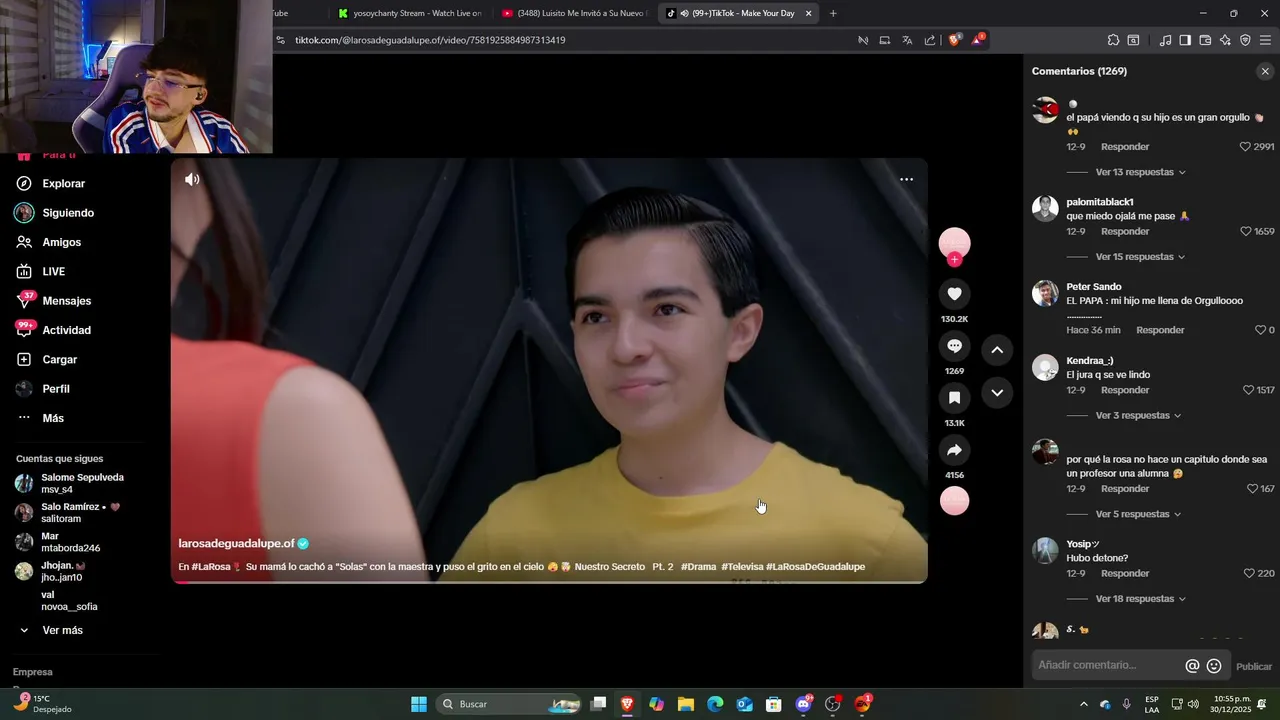Screen dimensions: 1280x720
Task: Click the Añadir comentario text field
Action: pyautogui.click(x=1108, y=665)
